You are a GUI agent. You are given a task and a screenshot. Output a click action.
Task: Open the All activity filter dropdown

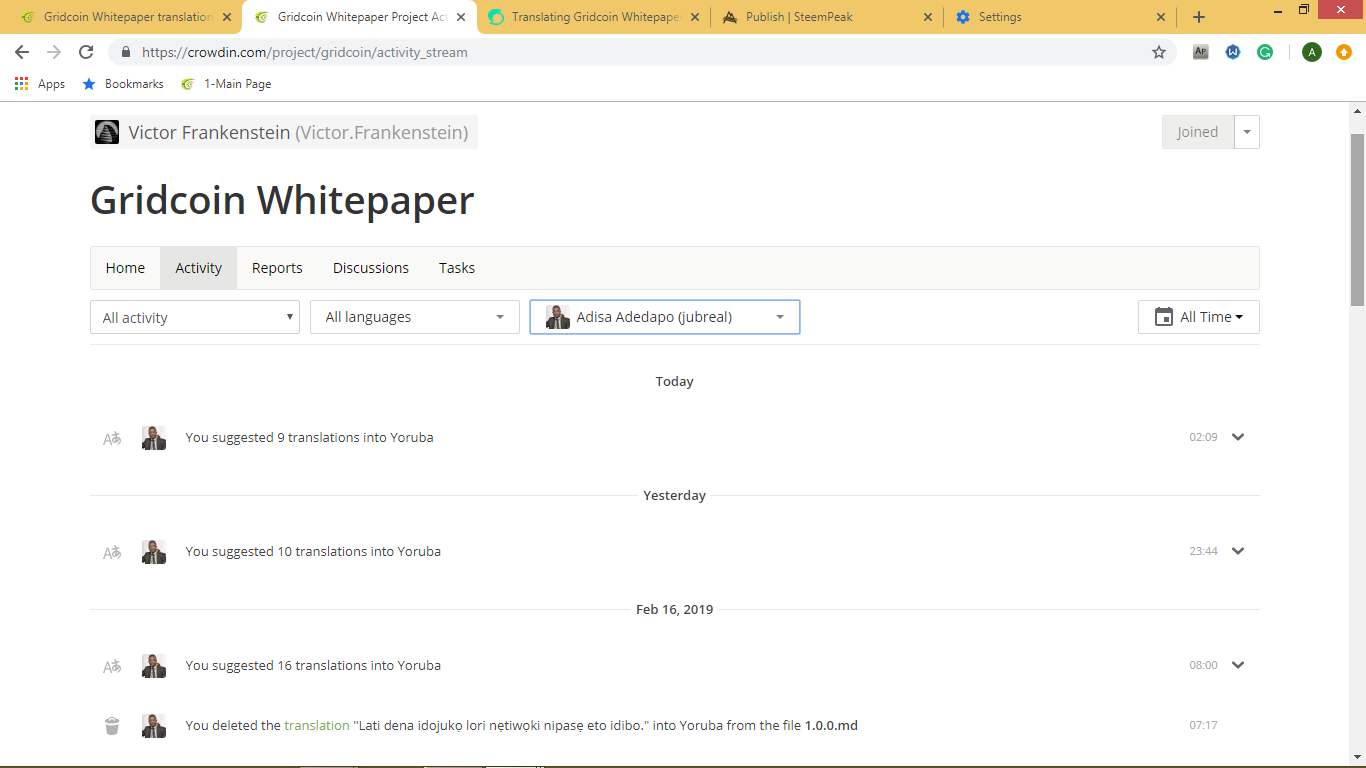195,317
